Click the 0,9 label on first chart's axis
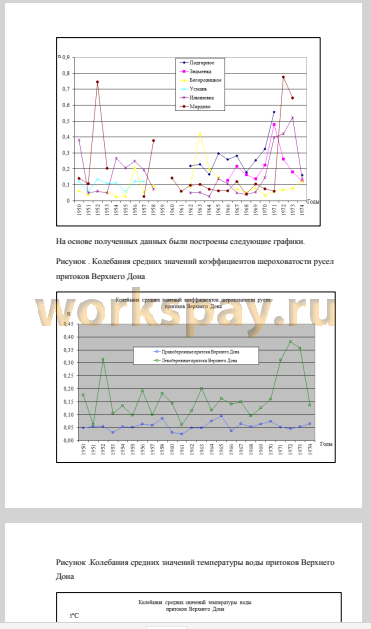This screenshot has height=629, width=371. (65, 57)
